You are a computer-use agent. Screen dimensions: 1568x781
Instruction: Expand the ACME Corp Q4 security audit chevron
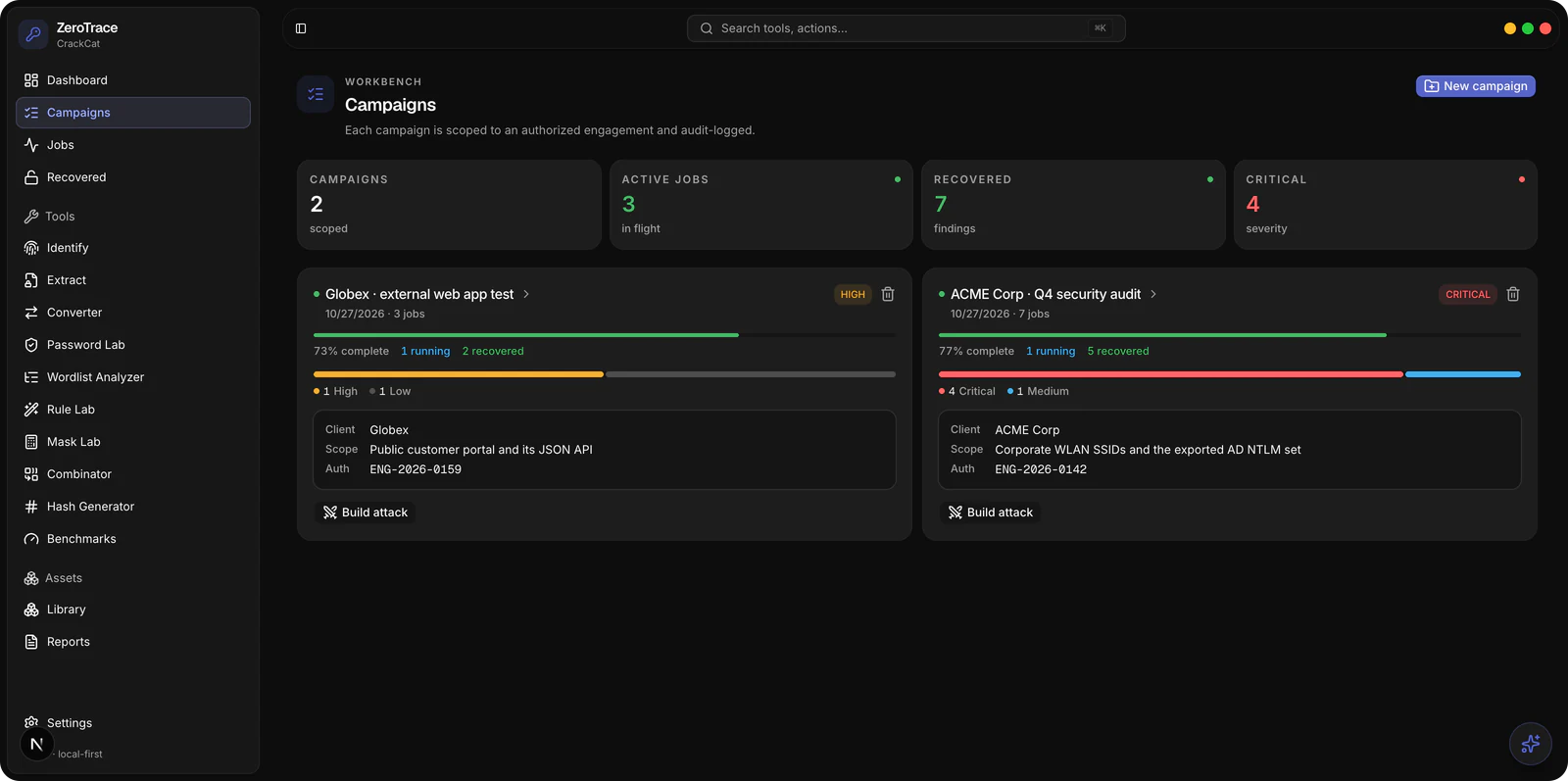click(1153, 294)
